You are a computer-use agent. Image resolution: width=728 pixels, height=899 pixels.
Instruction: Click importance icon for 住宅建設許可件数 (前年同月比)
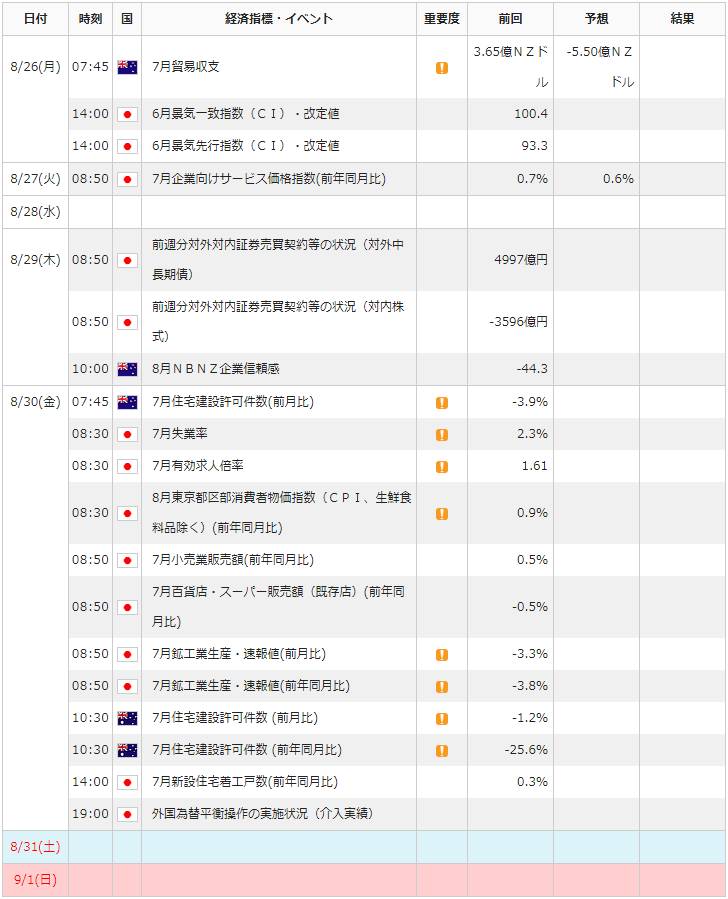pos(441,751)
